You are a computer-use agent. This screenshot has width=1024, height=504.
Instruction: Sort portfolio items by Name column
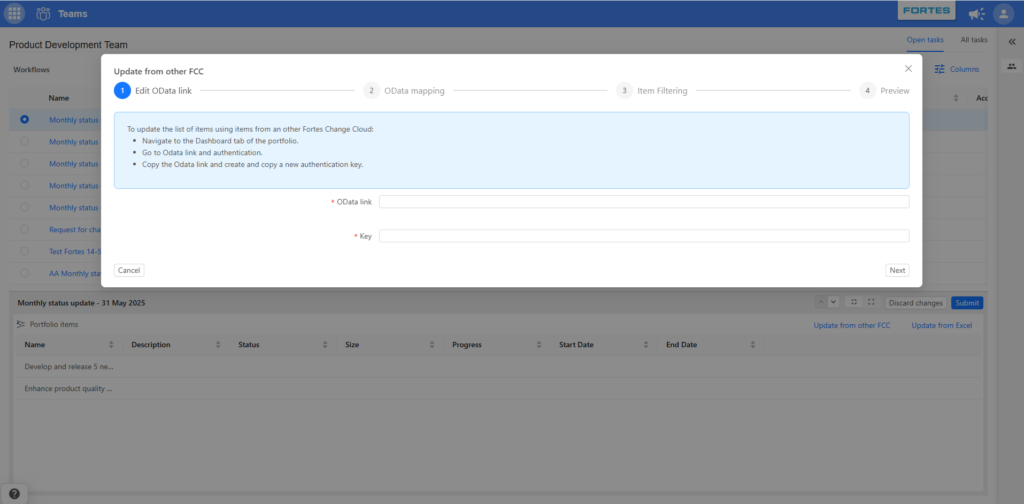click(x=111, y=345)
